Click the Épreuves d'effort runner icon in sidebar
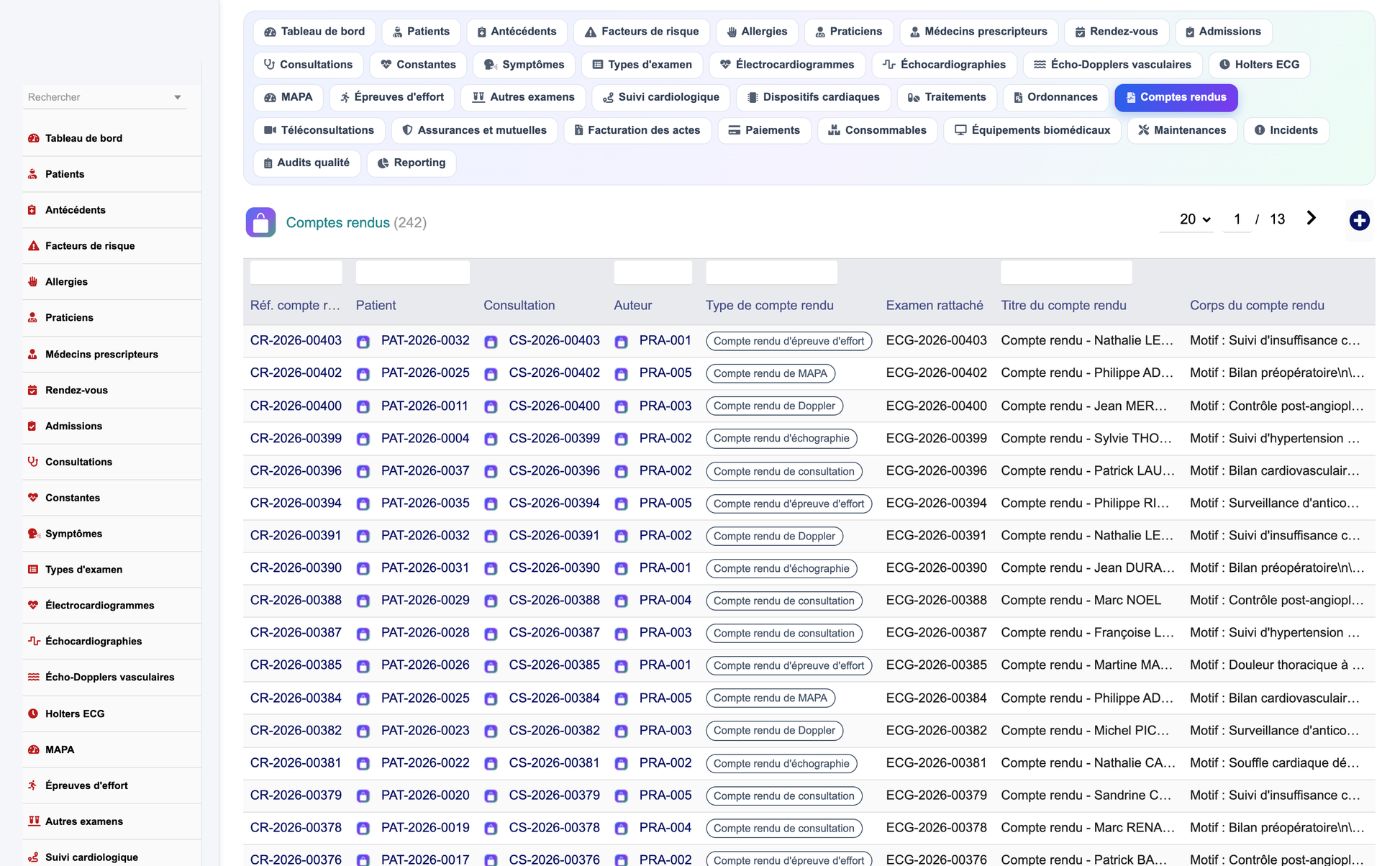 pyautogui.click(x=33, y=785)
